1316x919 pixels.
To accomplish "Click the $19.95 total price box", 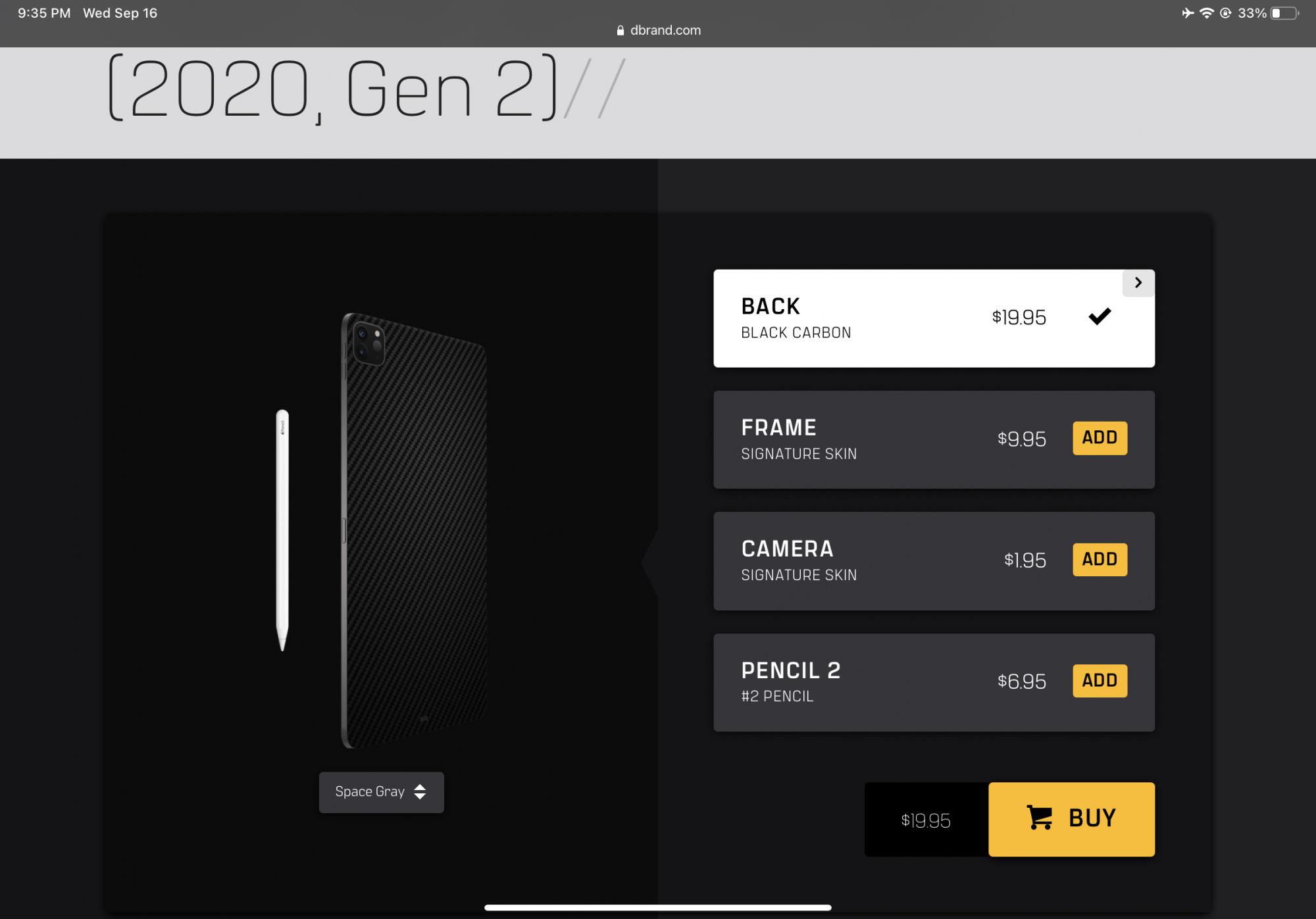I will coord(926,820).
